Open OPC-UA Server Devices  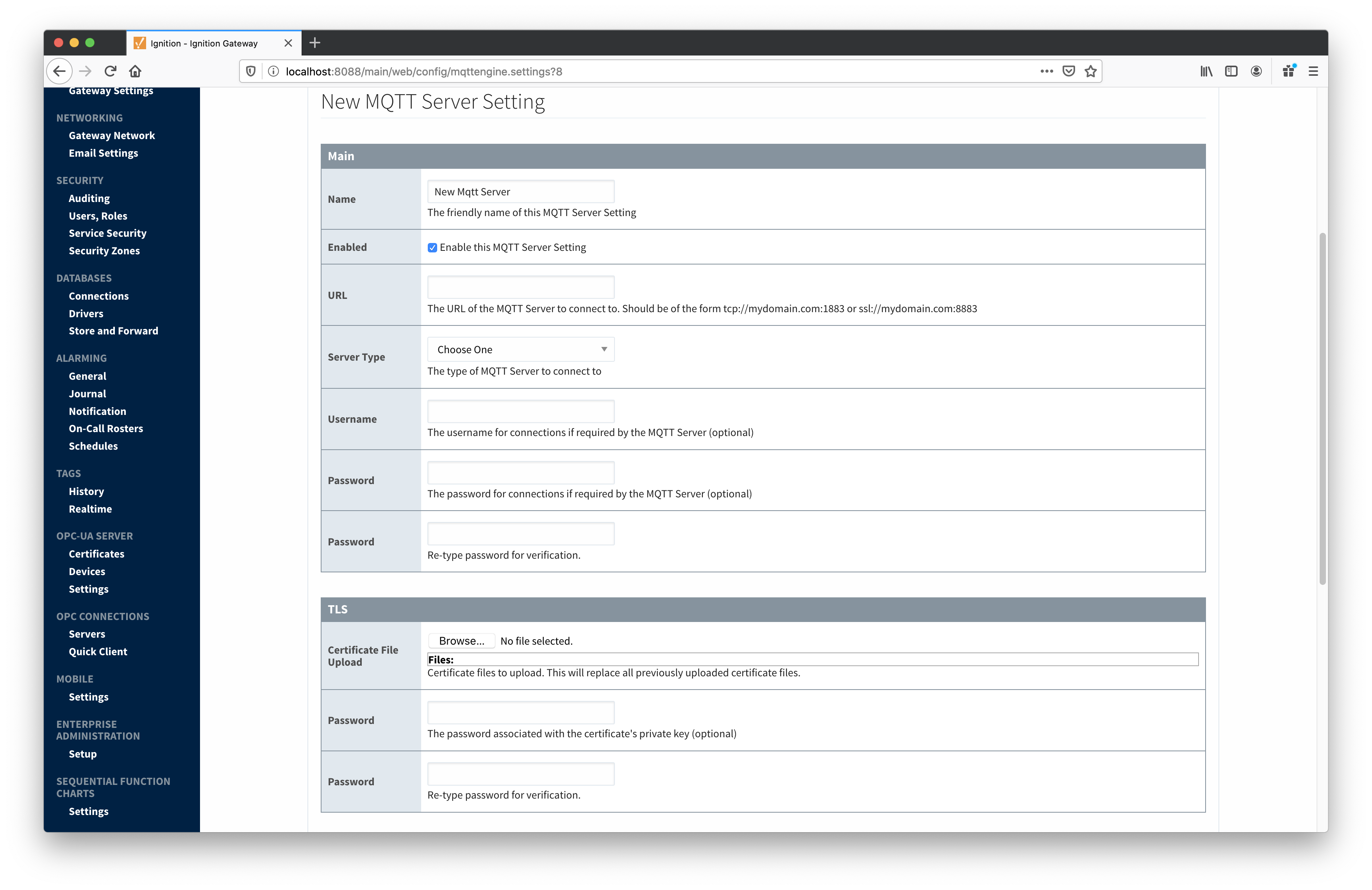87,571
